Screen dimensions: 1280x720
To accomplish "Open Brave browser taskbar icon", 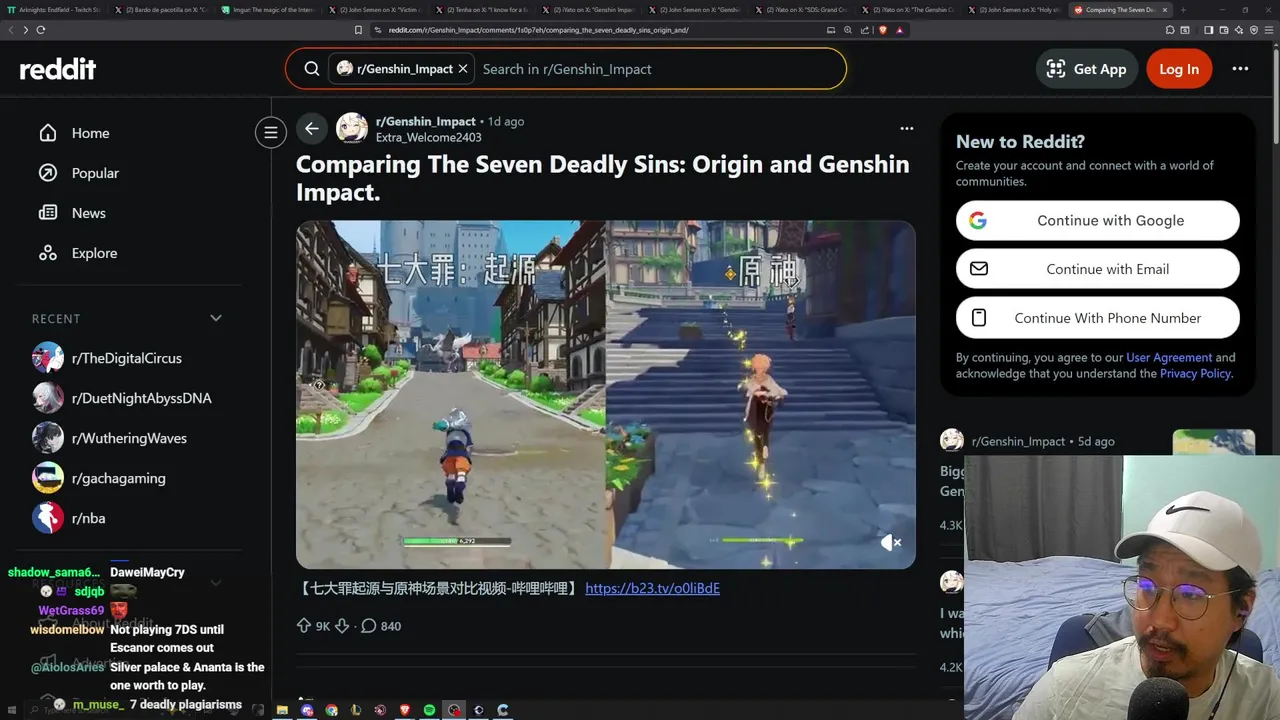I will [x=405, y=710].
